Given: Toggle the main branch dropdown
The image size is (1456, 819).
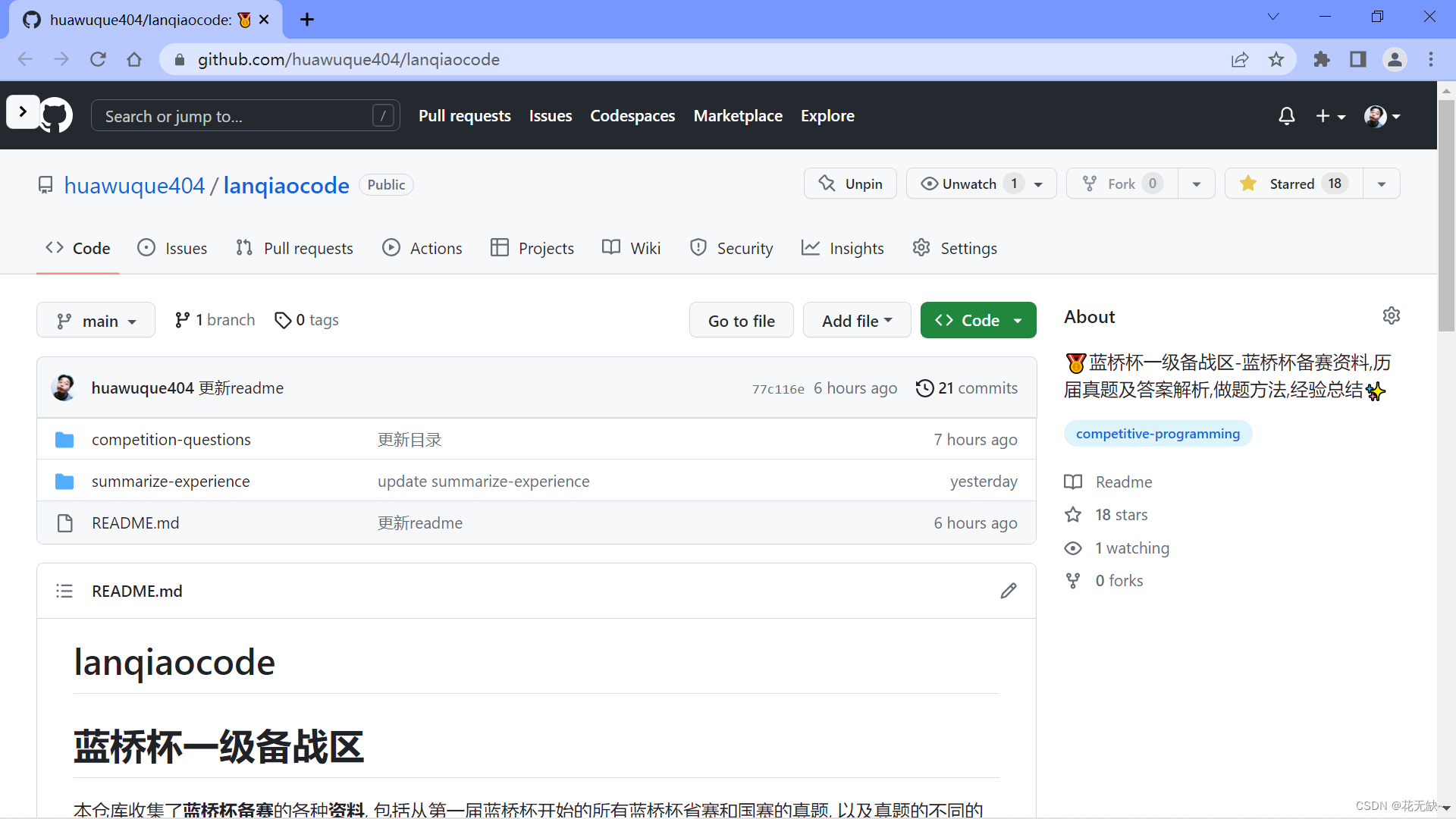Looking at the screenshot, I should 95,319.
